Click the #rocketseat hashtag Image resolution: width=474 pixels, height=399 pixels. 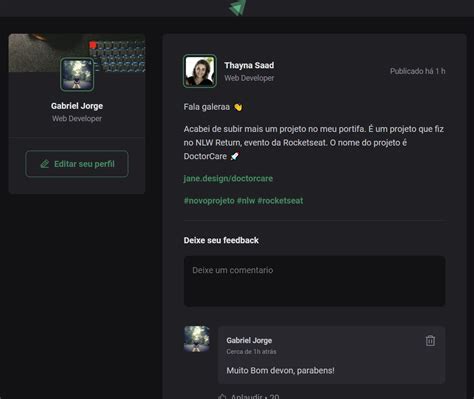tap(280, 201)
